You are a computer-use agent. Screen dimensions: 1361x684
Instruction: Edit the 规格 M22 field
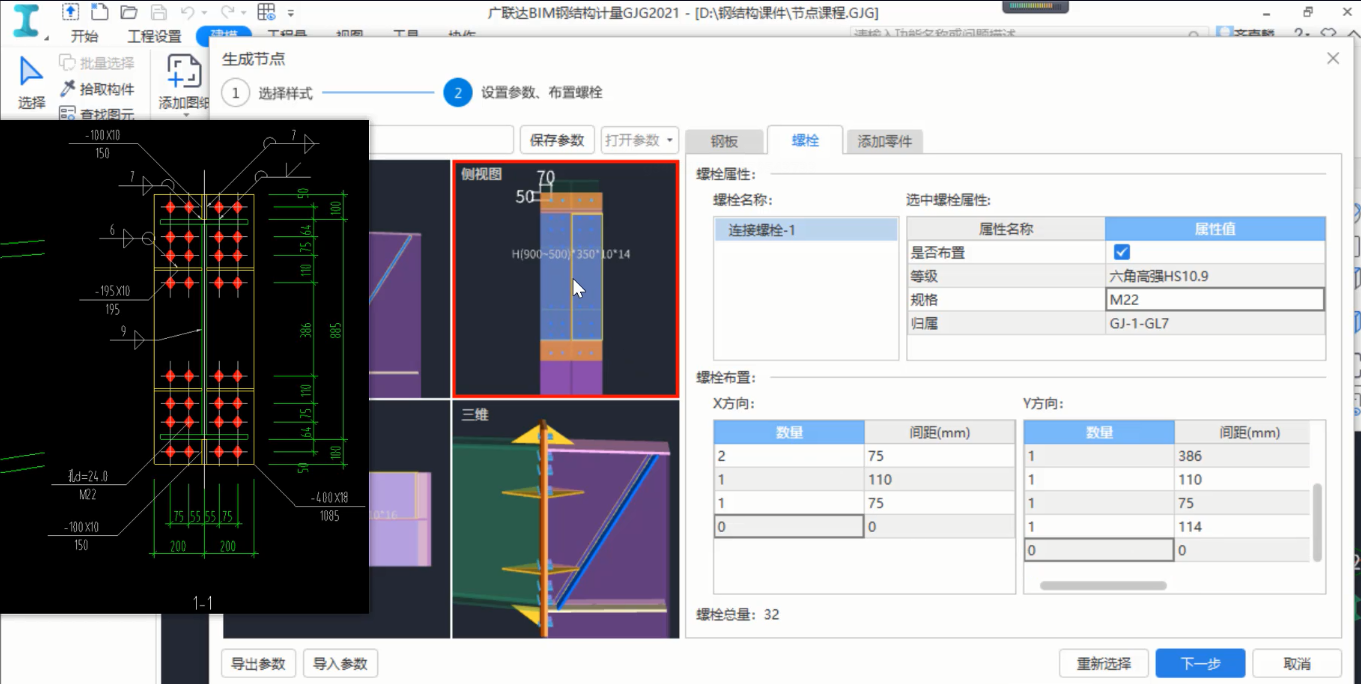(1215, 299)
